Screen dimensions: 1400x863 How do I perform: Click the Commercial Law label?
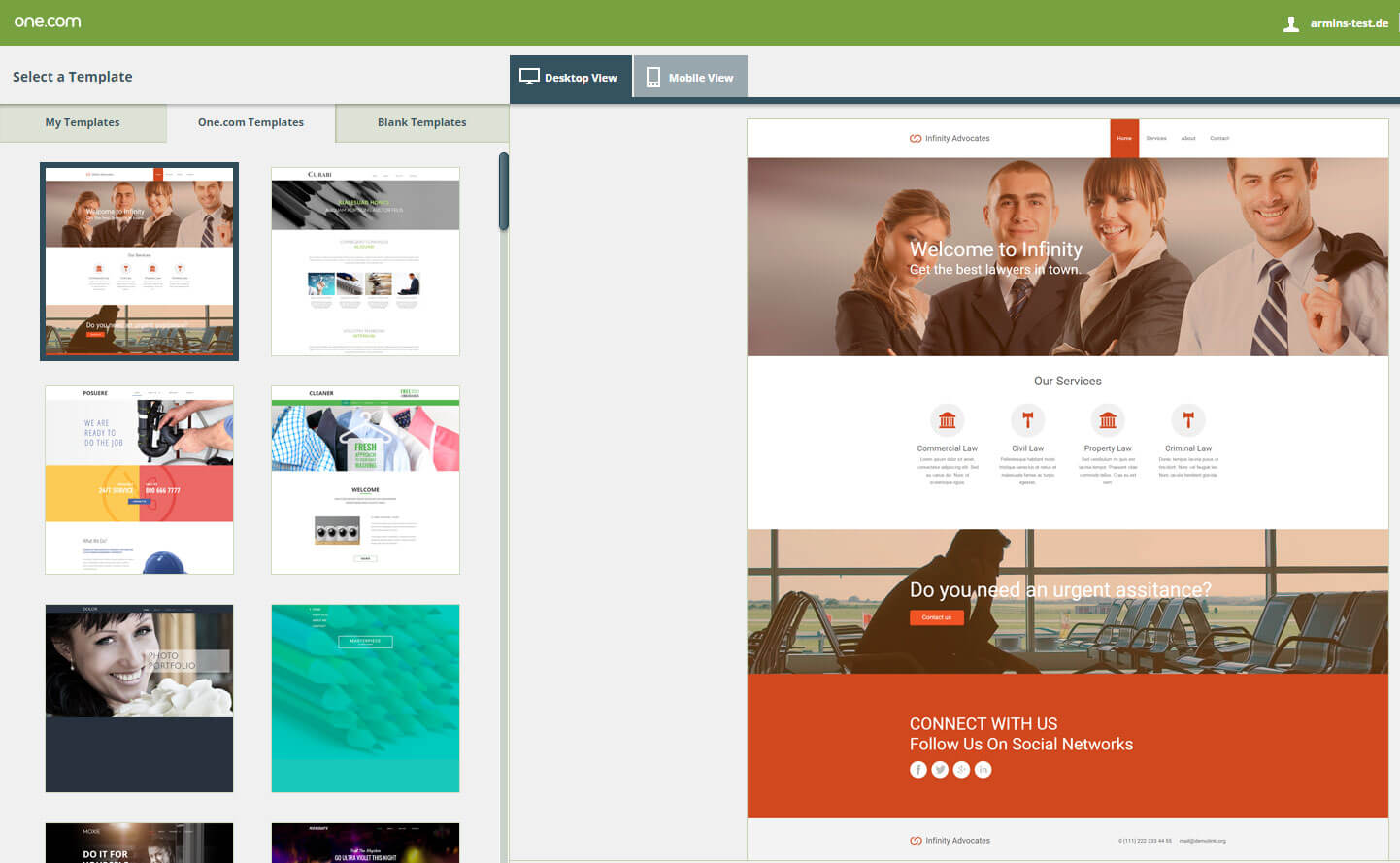pos(948,448)
